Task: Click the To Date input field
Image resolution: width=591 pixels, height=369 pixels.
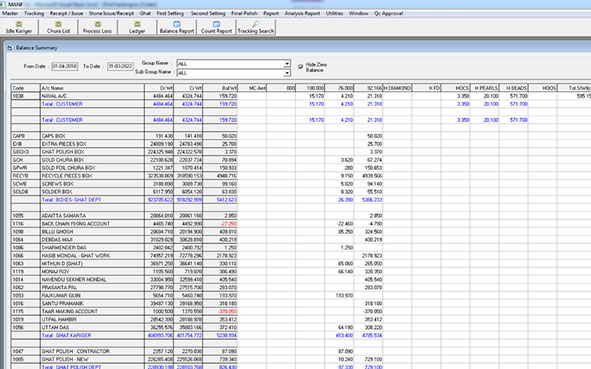Action: tap(120, 66)
